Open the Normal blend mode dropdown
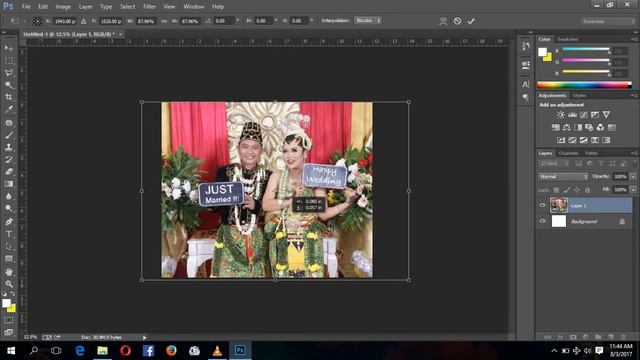Viewport: 640px width, 360px height. point(563,176)
